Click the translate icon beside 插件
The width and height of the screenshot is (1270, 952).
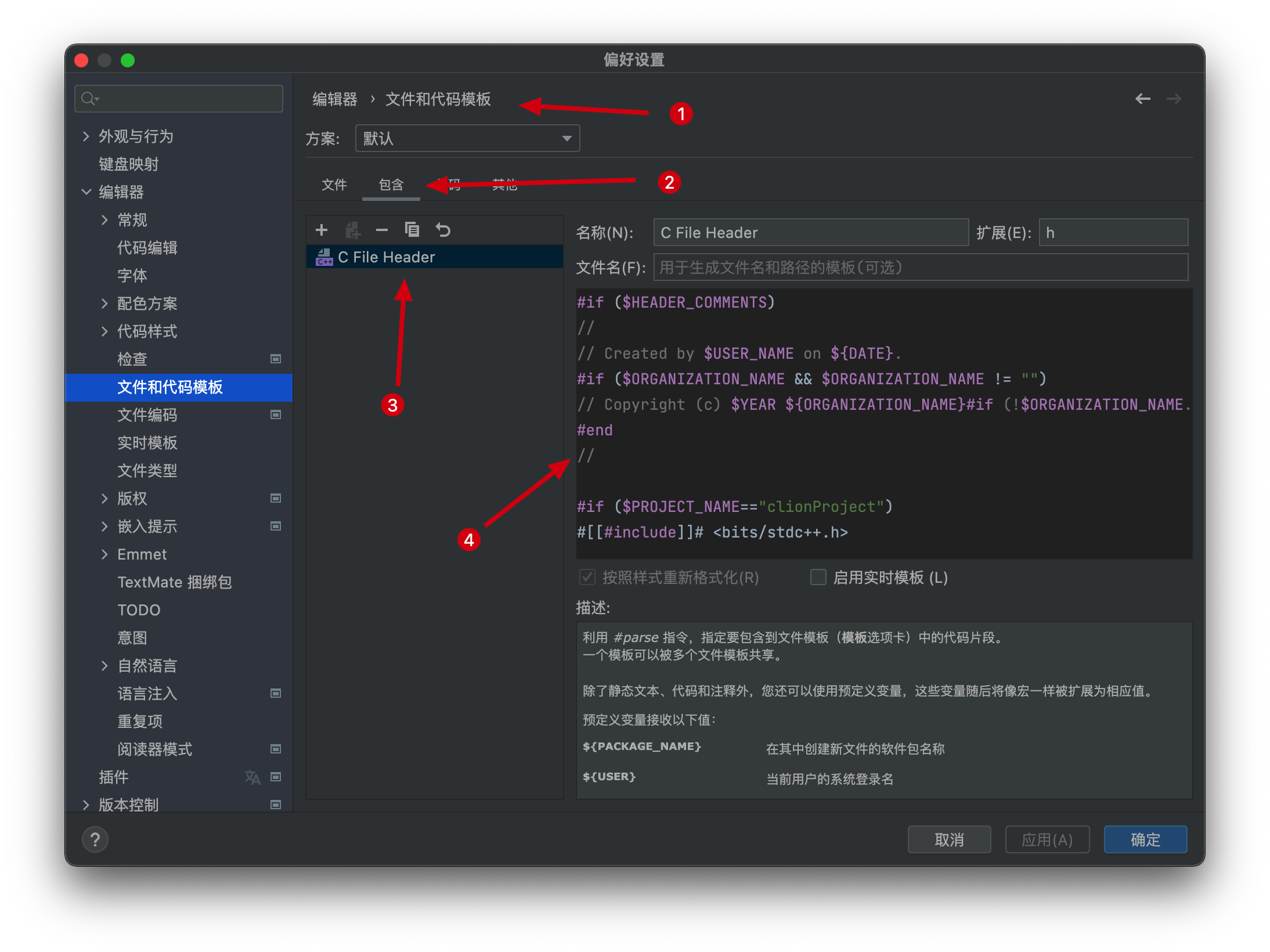tap(252, 777)
